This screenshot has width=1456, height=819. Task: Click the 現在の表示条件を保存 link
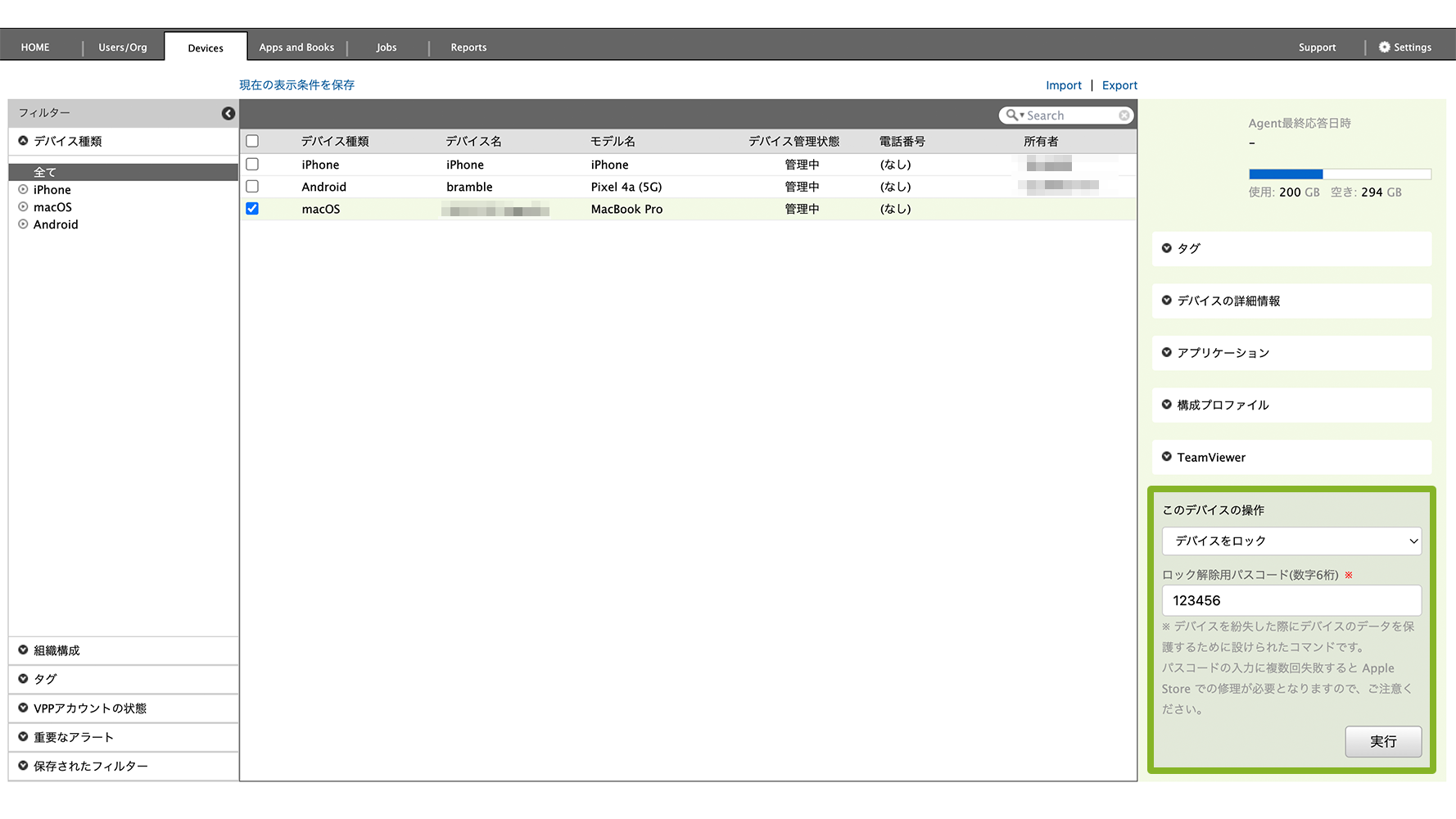pyautogui.click(x=296, y=85)
